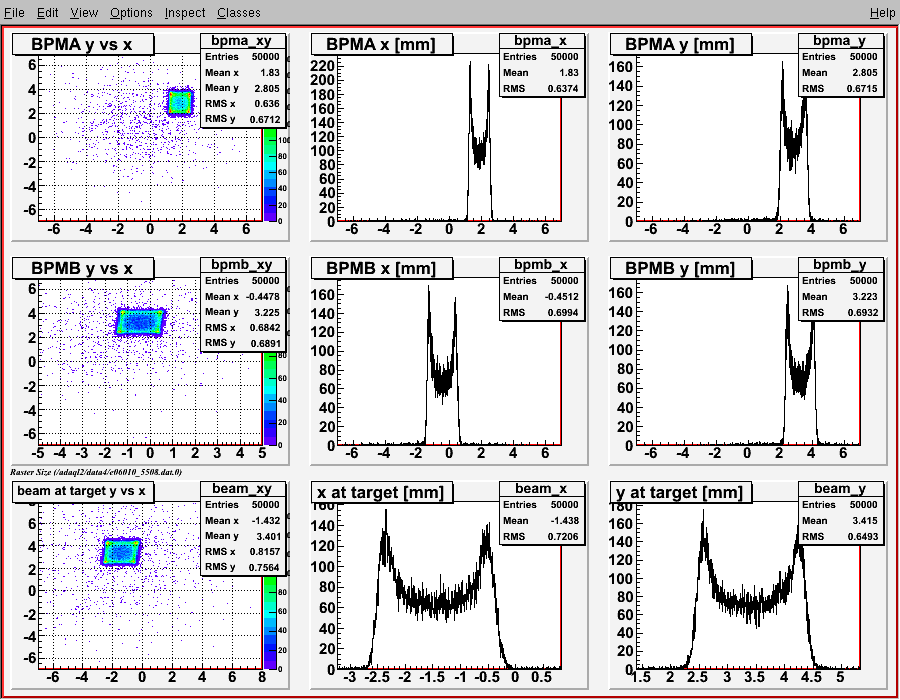This screenshot has height=700, width=900.
Task: Click the Raster Size file path label
Action: (x=96, y=472)
